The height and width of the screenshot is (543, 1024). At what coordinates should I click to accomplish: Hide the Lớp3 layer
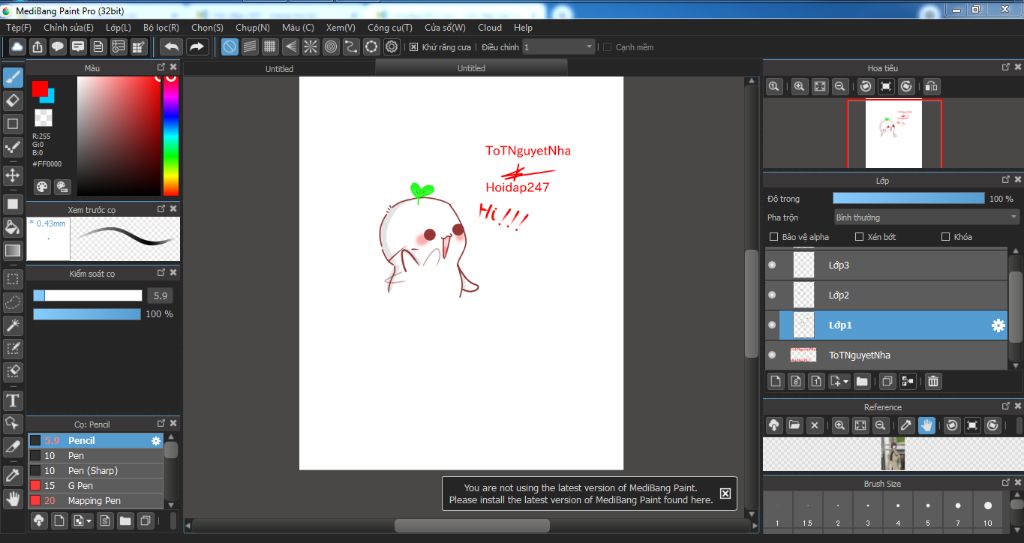coord(772,265)
